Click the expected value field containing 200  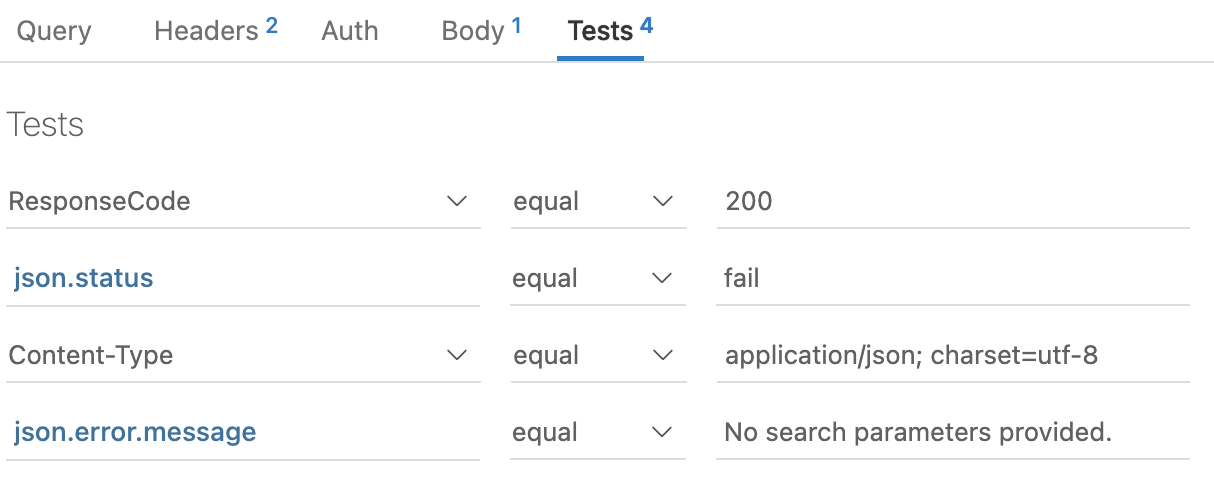(950, 201)
